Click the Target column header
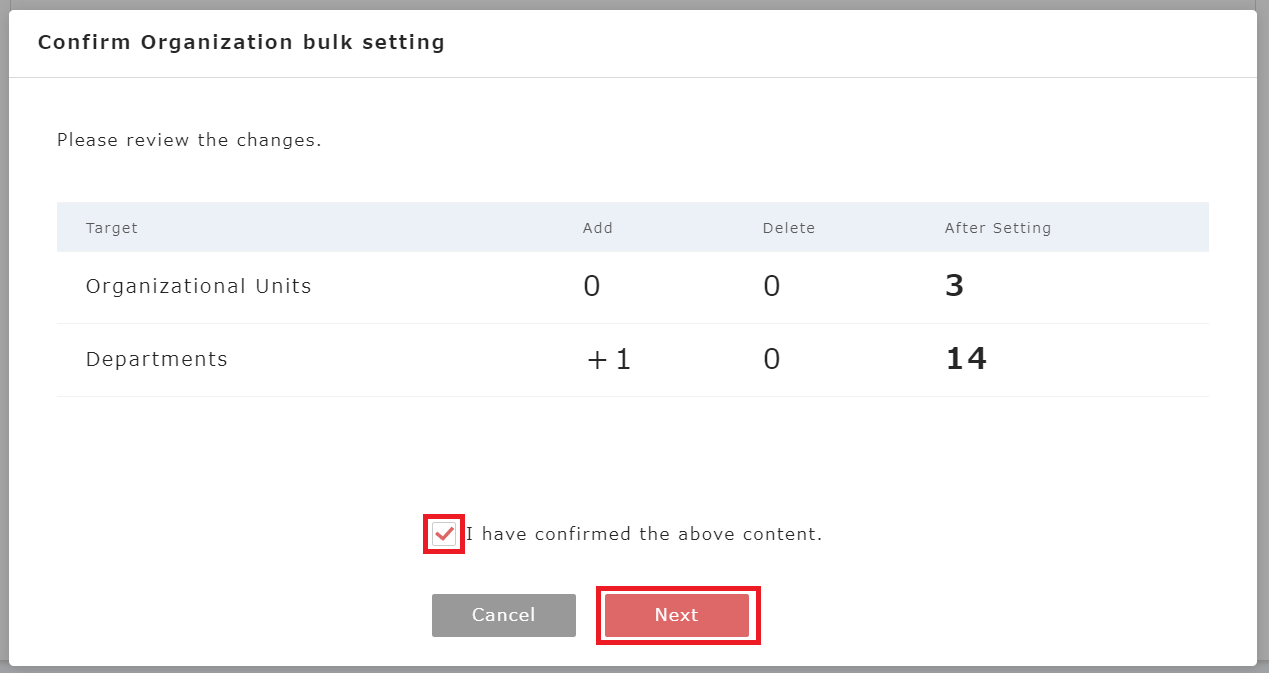Viewport: 1269px width, 673px height. 112,228
